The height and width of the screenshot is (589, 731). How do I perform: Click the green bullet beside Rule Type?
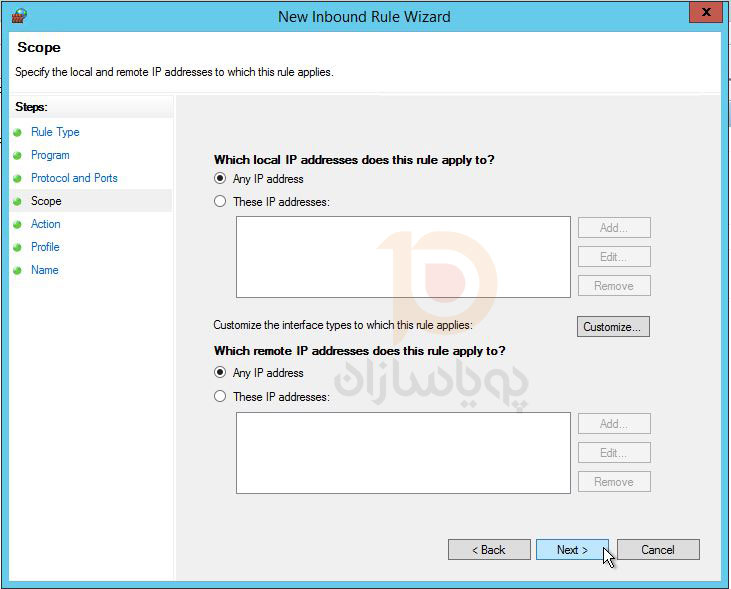tap(18, 132)
